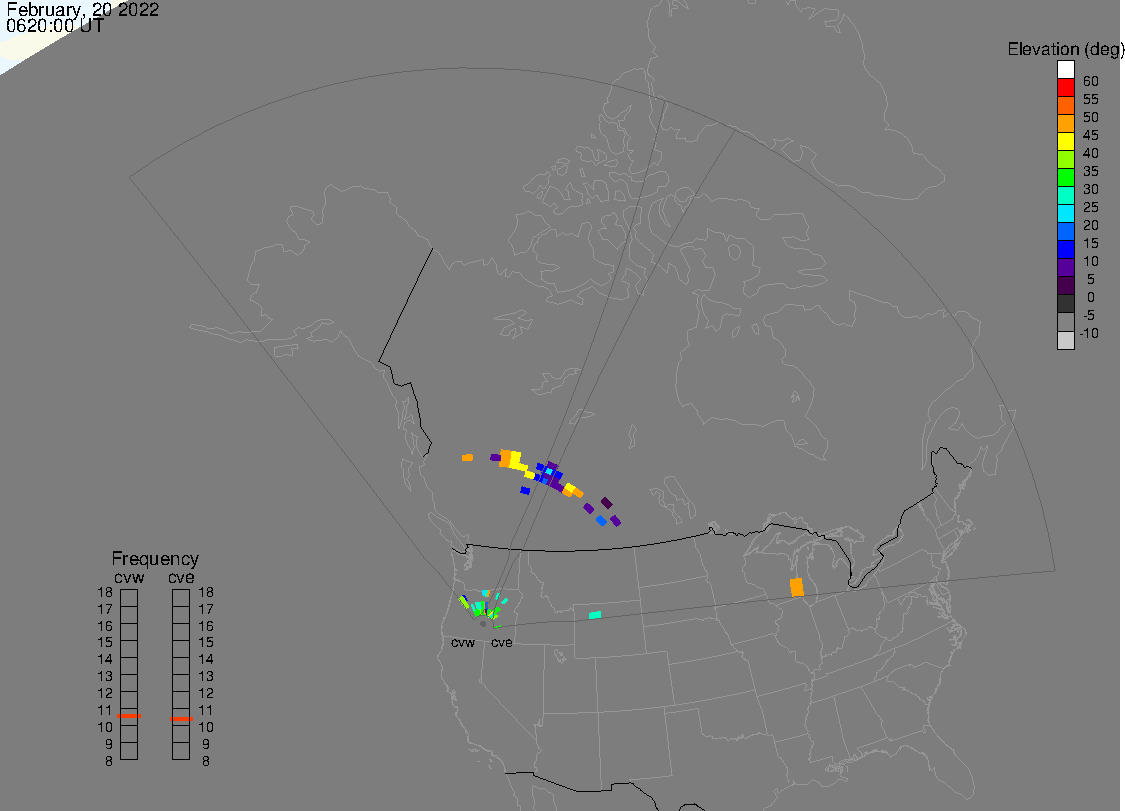Screen dimensions: 1125x811
Task: Click the '8' tick right of the cve bar
Action: [x=206, y=761]
